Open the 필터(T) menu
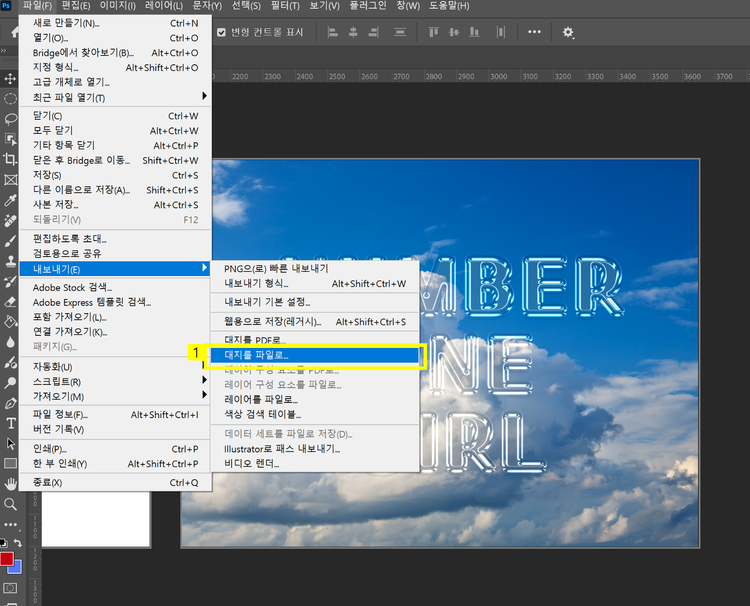This screenshot has width=750, height=606. [285, 6]
